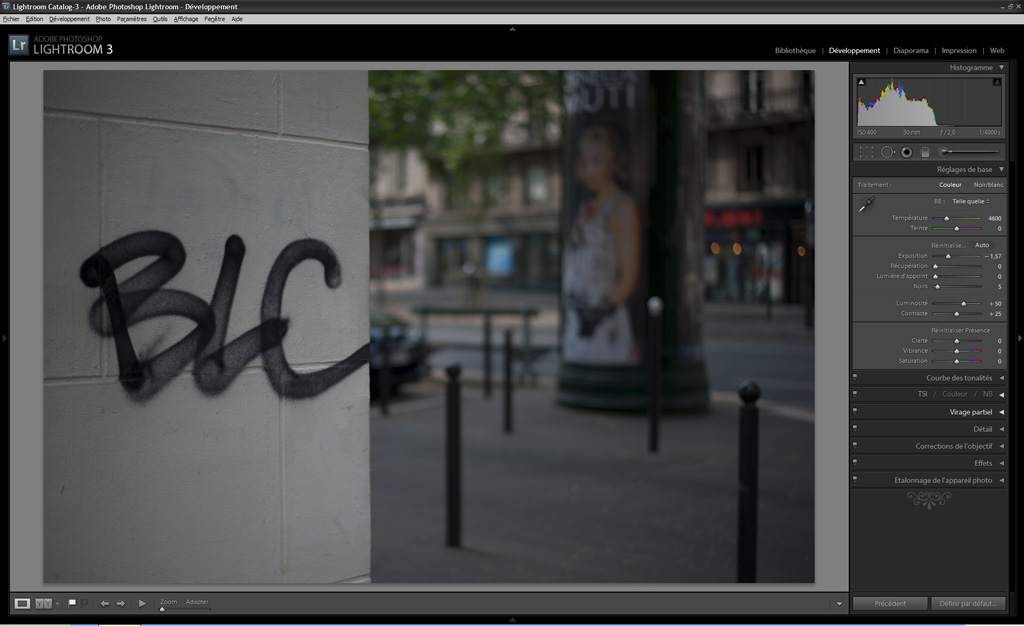The width and height of the screenshot is (1024, 626).
Task: Toggle TSI panel on/off switch
Action: (x=855, y=394)
